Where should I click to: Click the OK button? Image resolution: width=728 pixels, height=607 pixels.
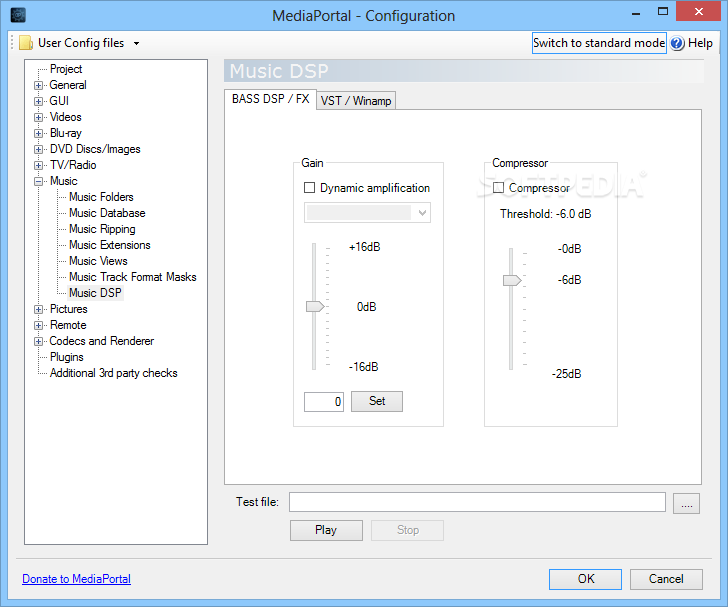pos(585,579)
